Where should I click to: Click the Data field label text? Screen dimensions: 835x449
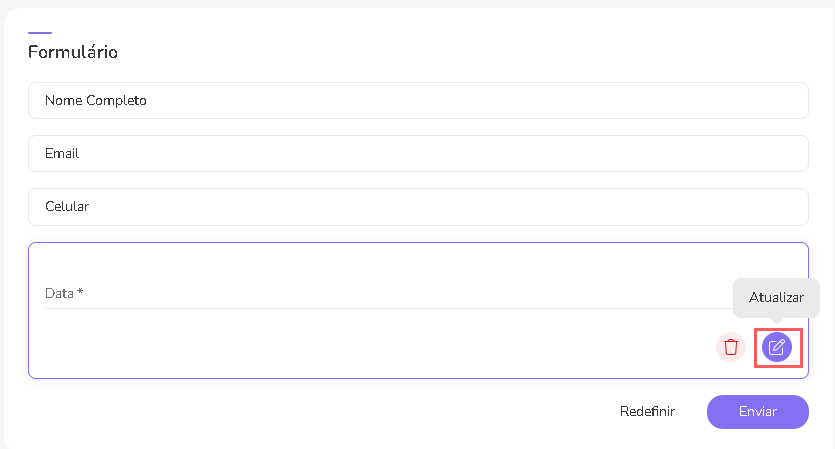pyautogui.click(x=59, y=294)
